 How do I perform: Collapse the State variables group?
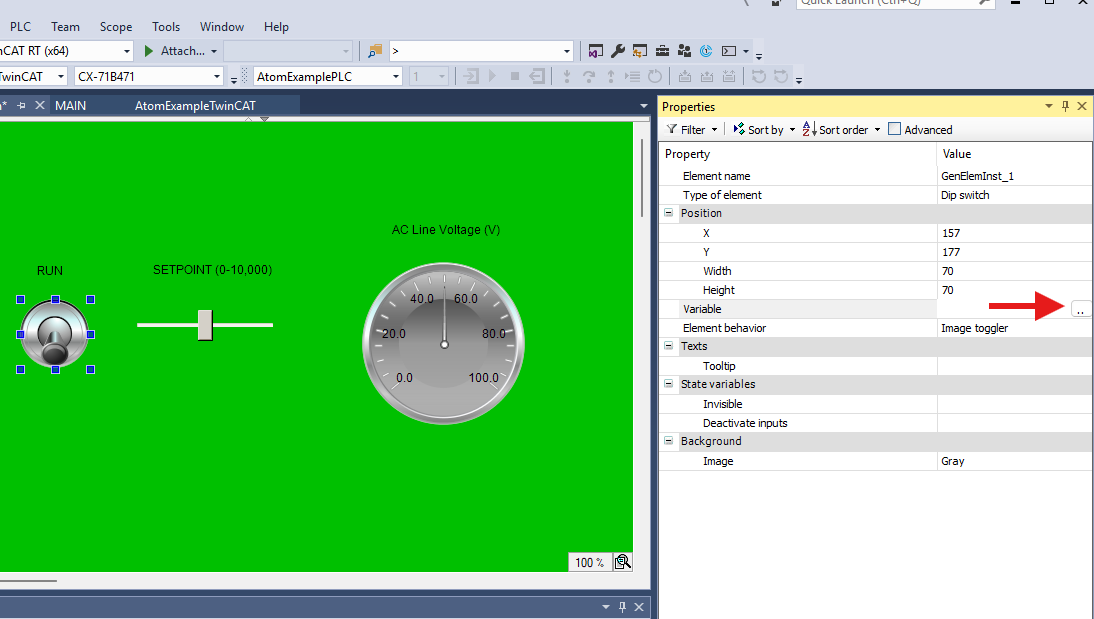(x=668, y=384)
